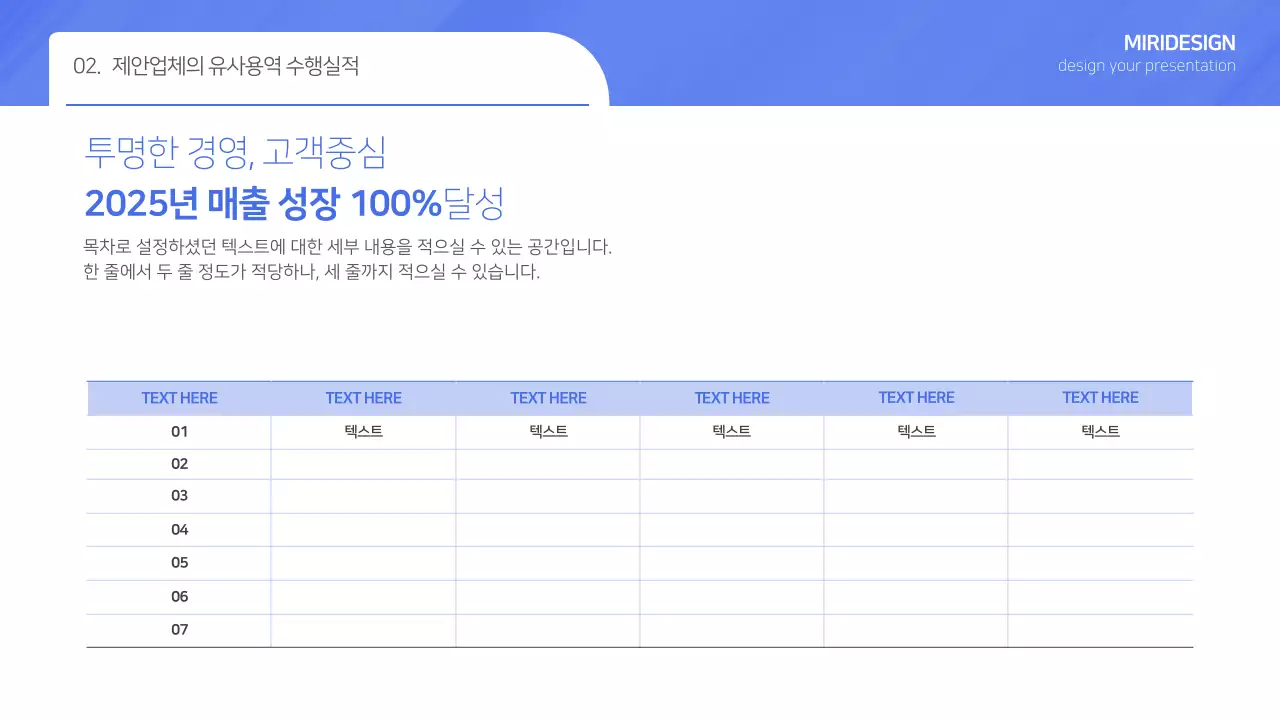
Task: Click the "텍스트" cell in the second column
Action: tap(363, 431)
